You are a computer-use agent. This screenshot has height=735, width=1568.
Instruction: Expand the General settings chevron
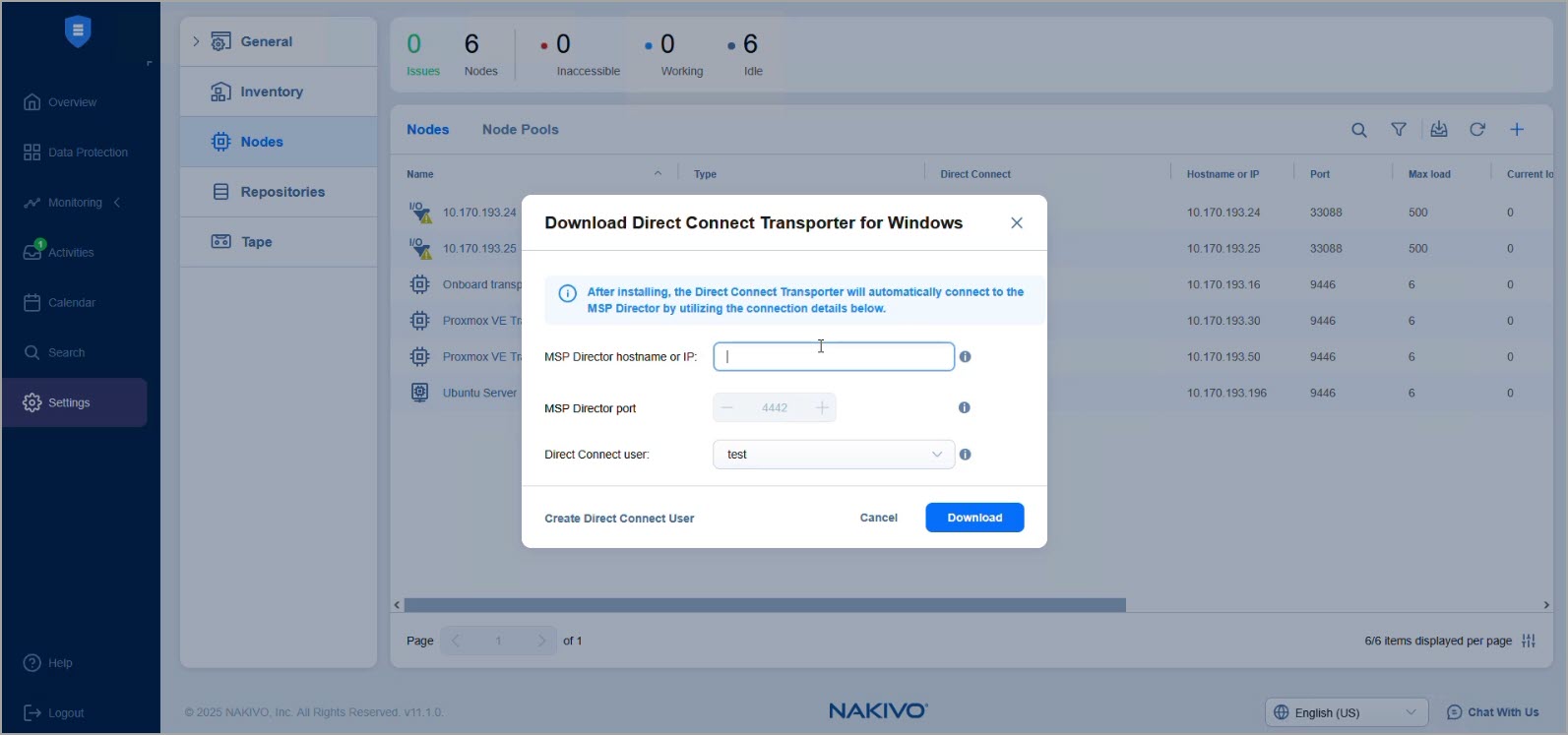[196, 41]
